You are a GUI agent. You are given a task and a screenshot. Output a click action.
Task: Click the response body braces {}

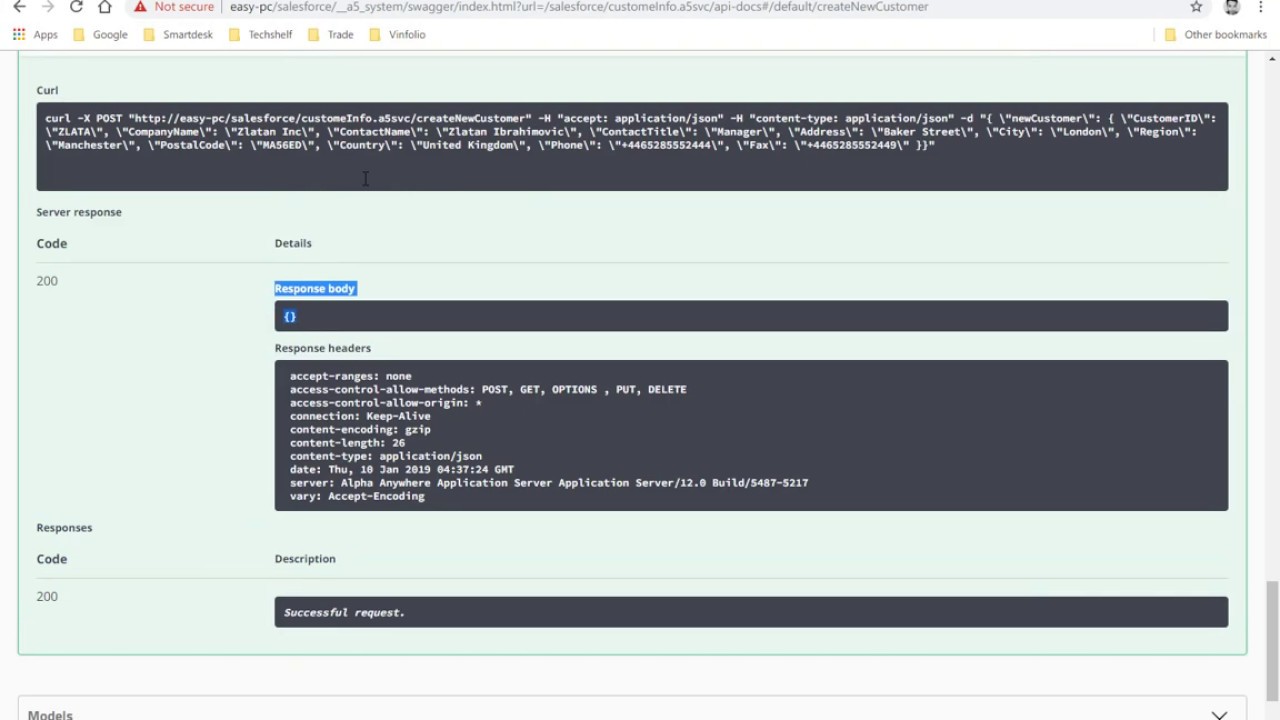tap(289, 316)
